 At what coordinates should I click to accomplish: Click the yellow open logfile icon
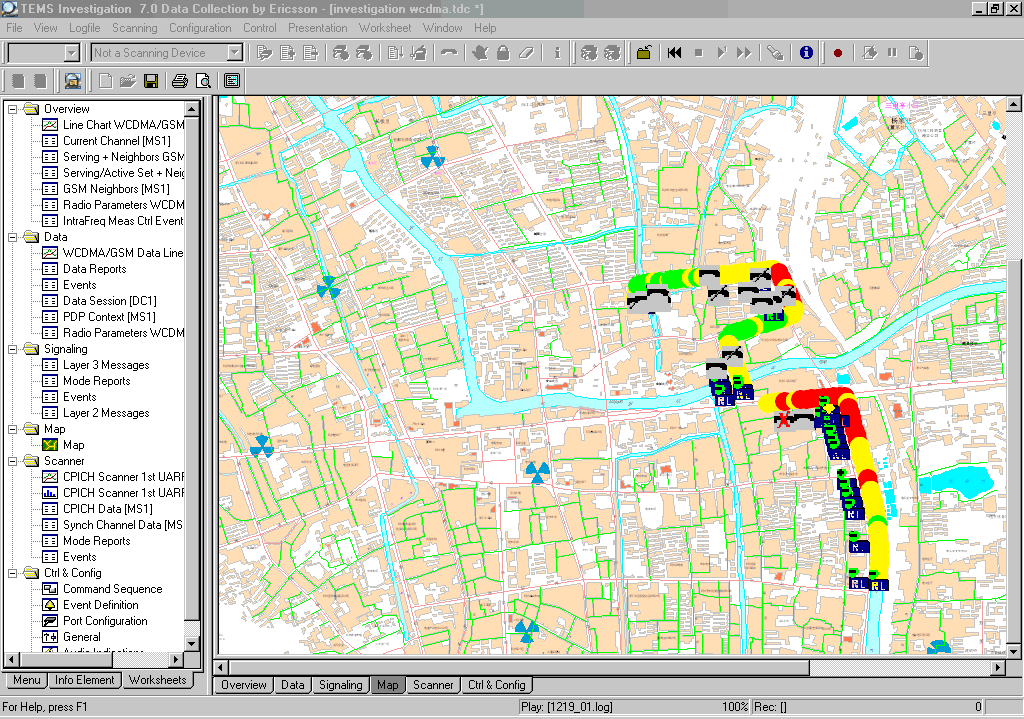click(644, 53)
